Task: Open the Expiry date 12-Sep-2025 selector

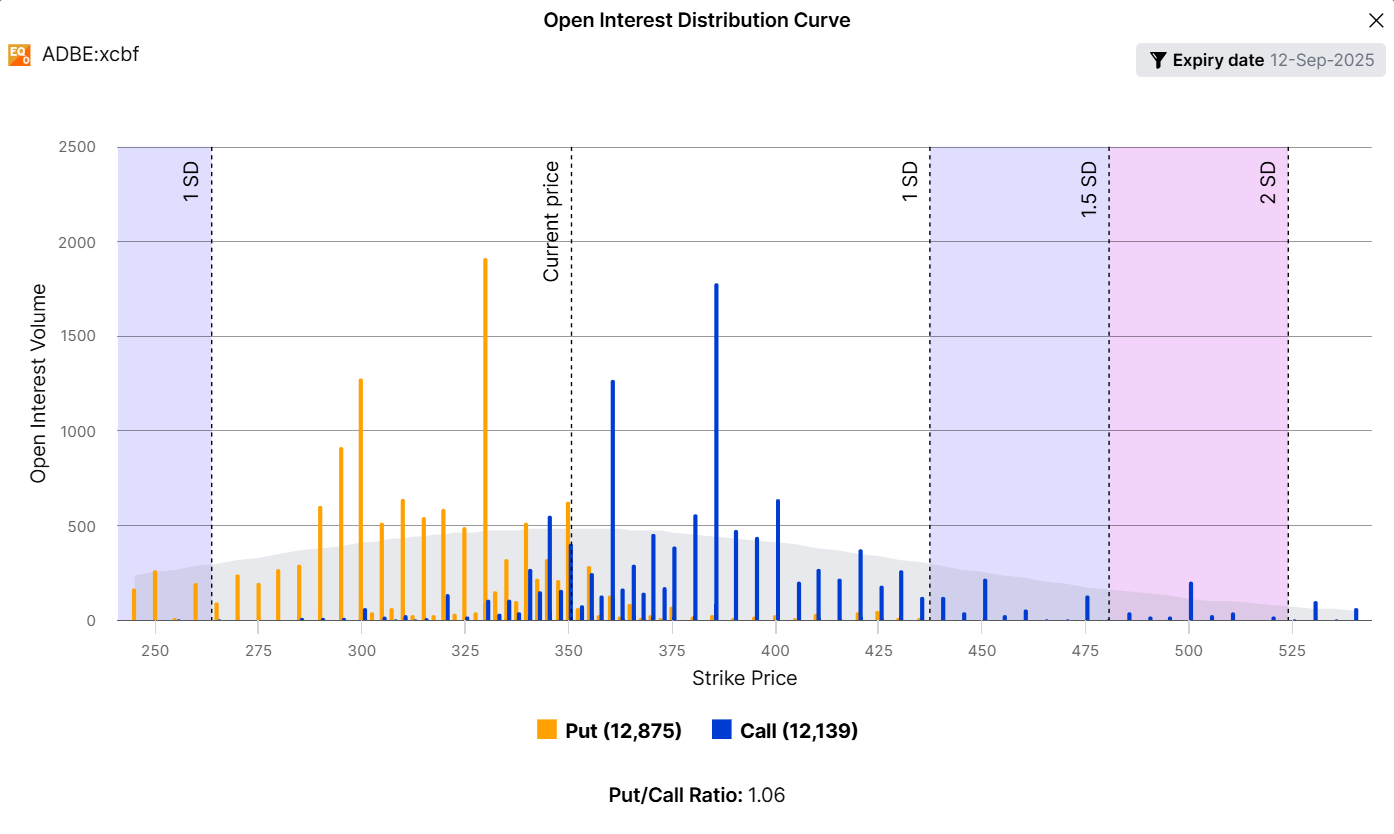Action: (x=1259, y=60)
